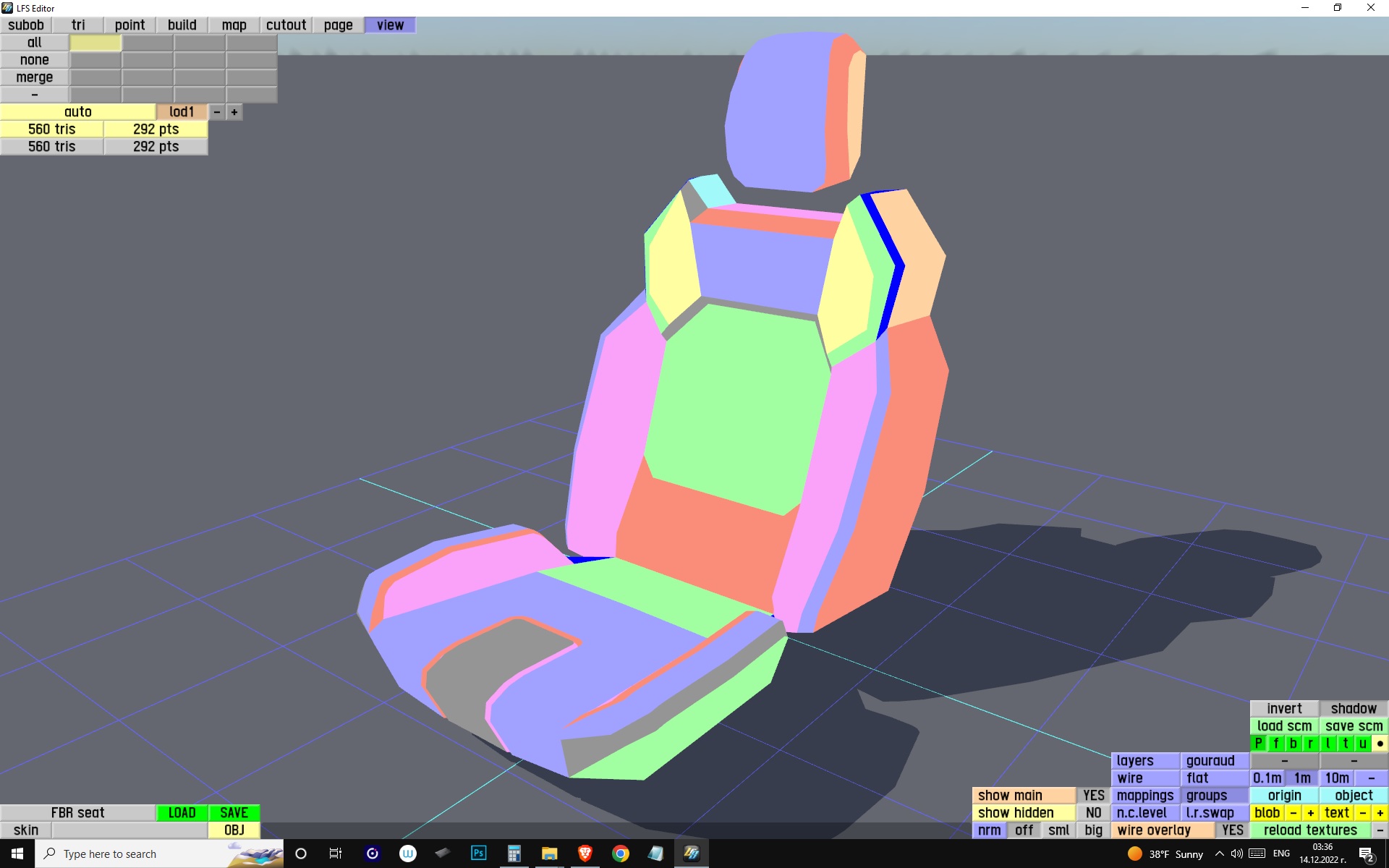Click the black dot view button
Screen dimensions: 1389x868
[1380, 744]
